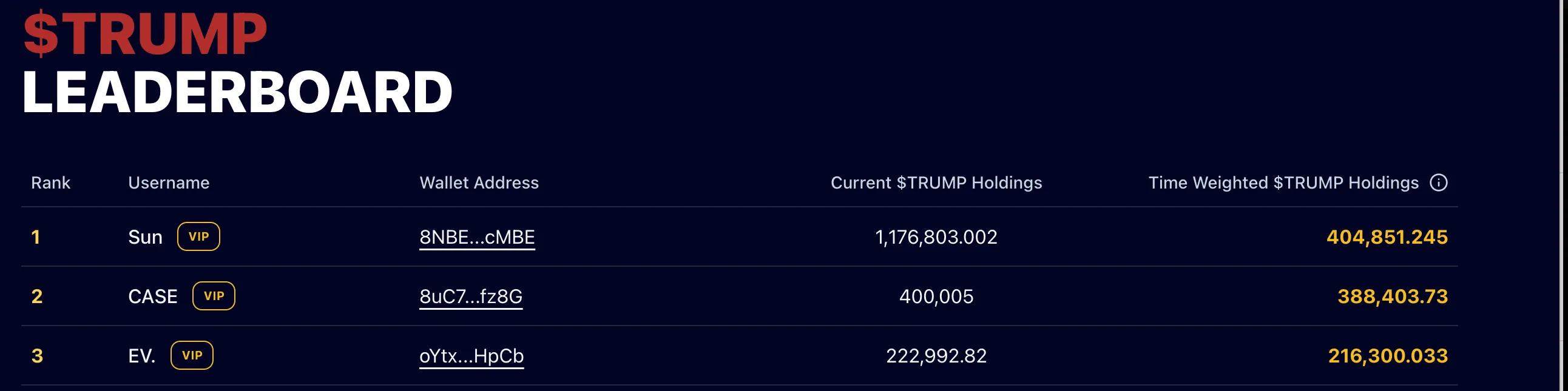Select the username CASE

click(x=153, y=296)
